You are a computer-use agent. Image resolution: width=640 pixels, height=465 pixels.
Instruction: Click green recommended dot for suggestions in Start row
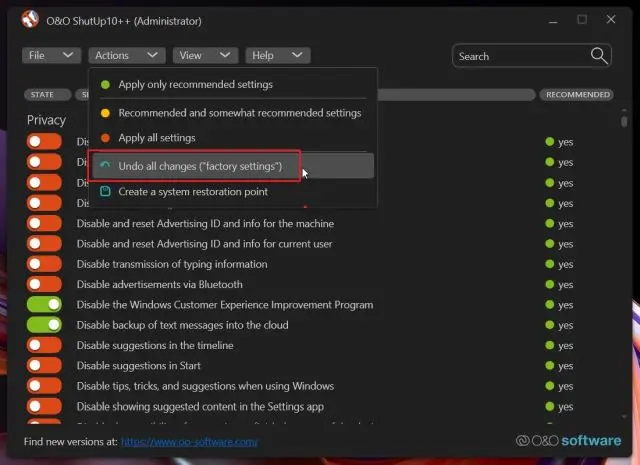point(550,365)
